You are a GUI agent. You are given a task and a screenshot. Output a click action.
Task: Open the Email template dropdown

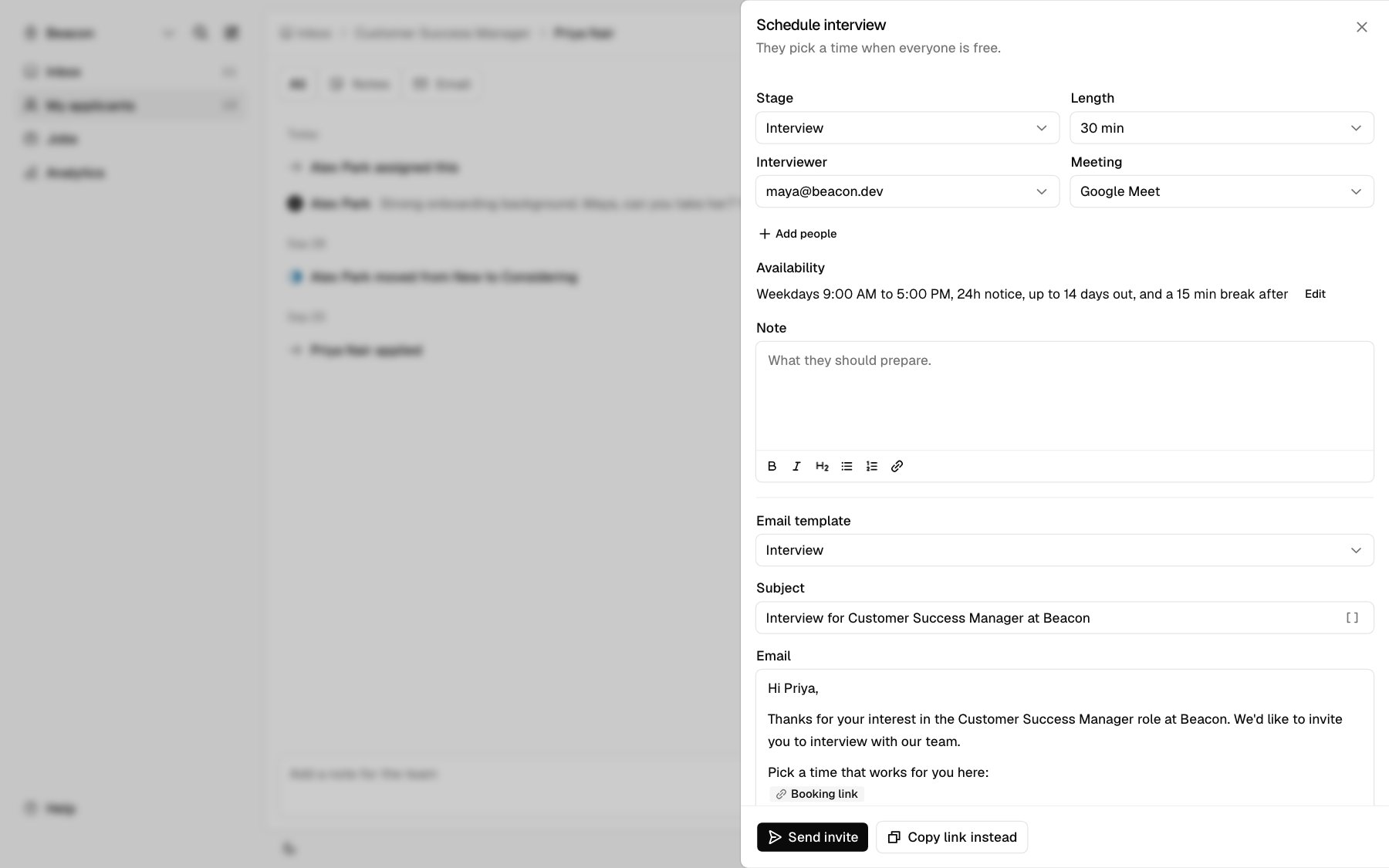[x=1065, y=550]
